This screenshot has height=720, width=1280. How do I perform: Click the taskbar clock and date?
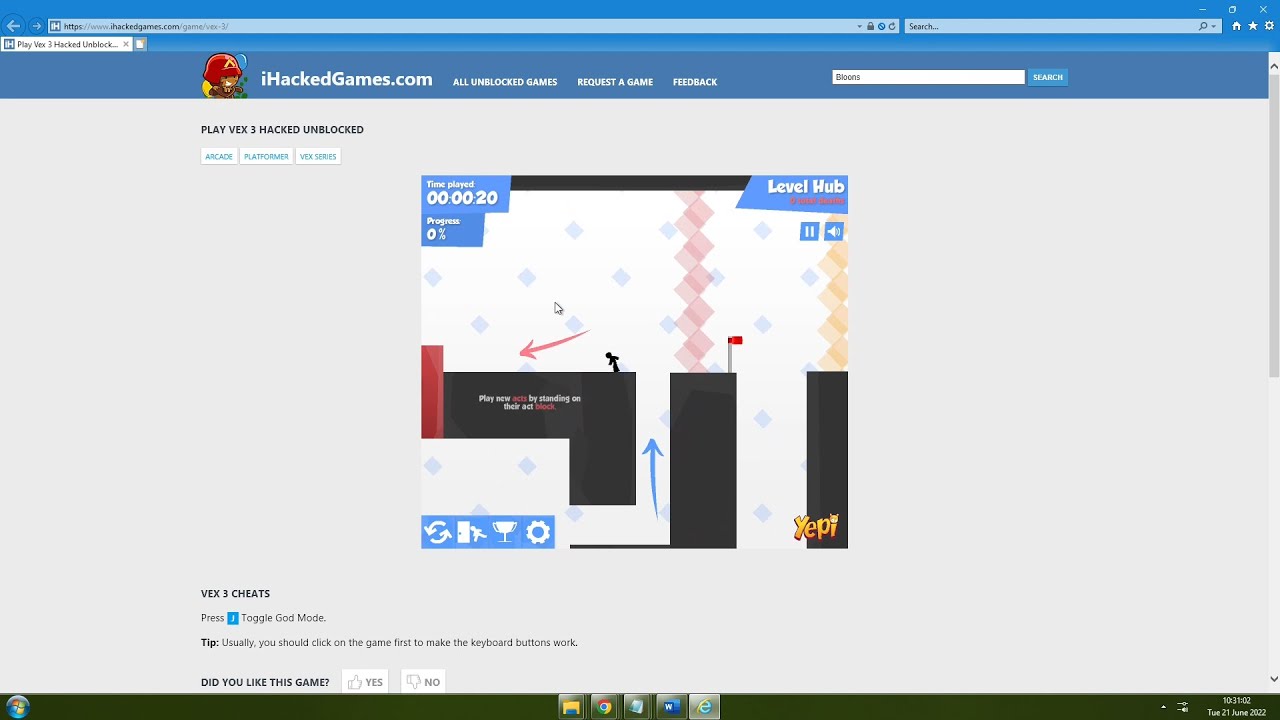[1236, 707]
